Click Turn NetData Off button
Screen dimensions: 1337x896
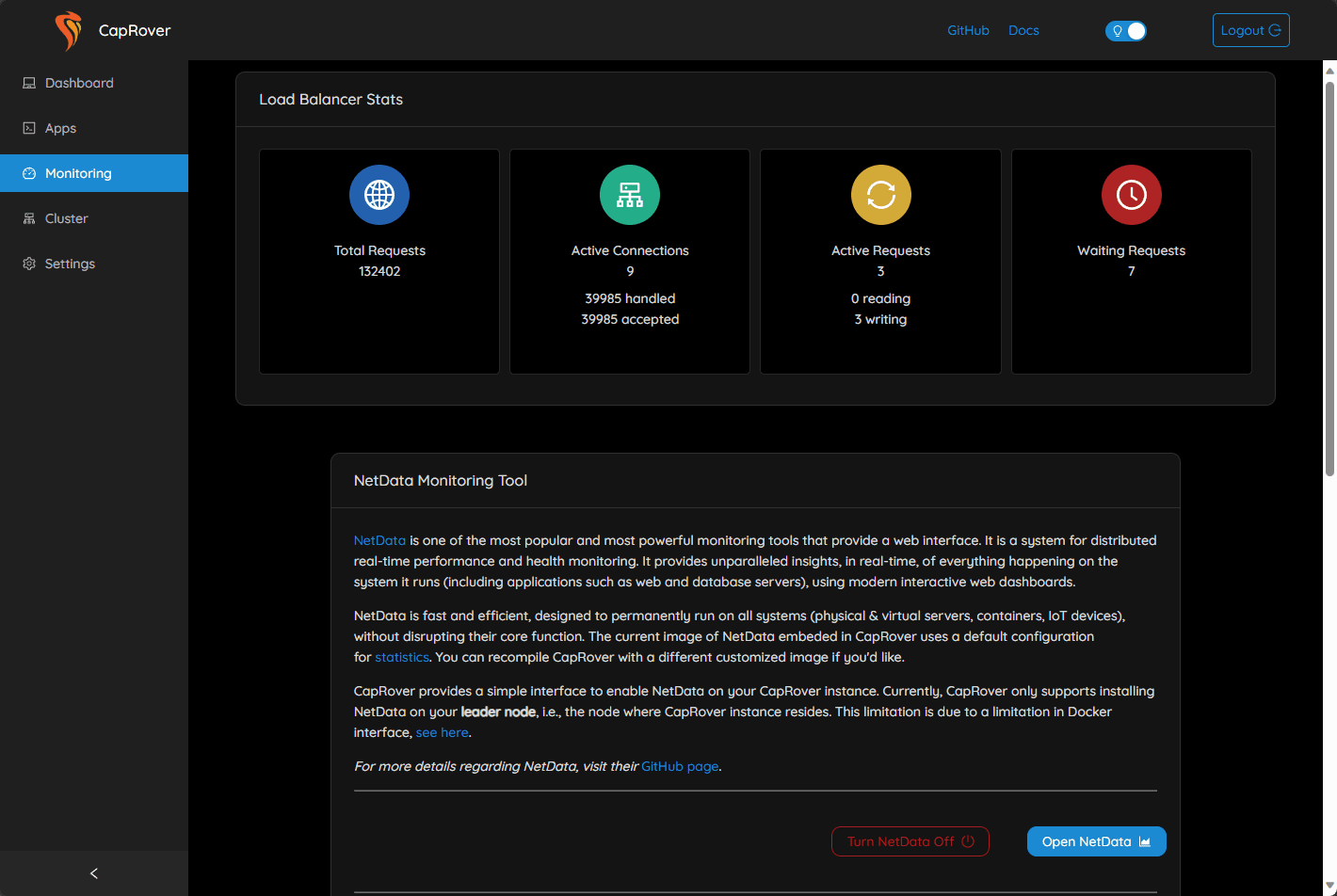[x=910, y=841]
